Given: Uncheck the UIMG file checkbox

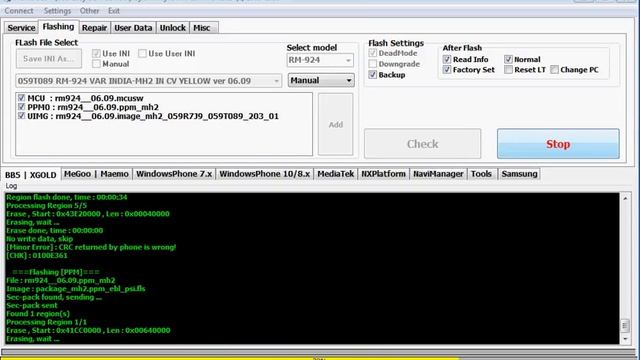Looking at the screenshot, I should (21, 116).
